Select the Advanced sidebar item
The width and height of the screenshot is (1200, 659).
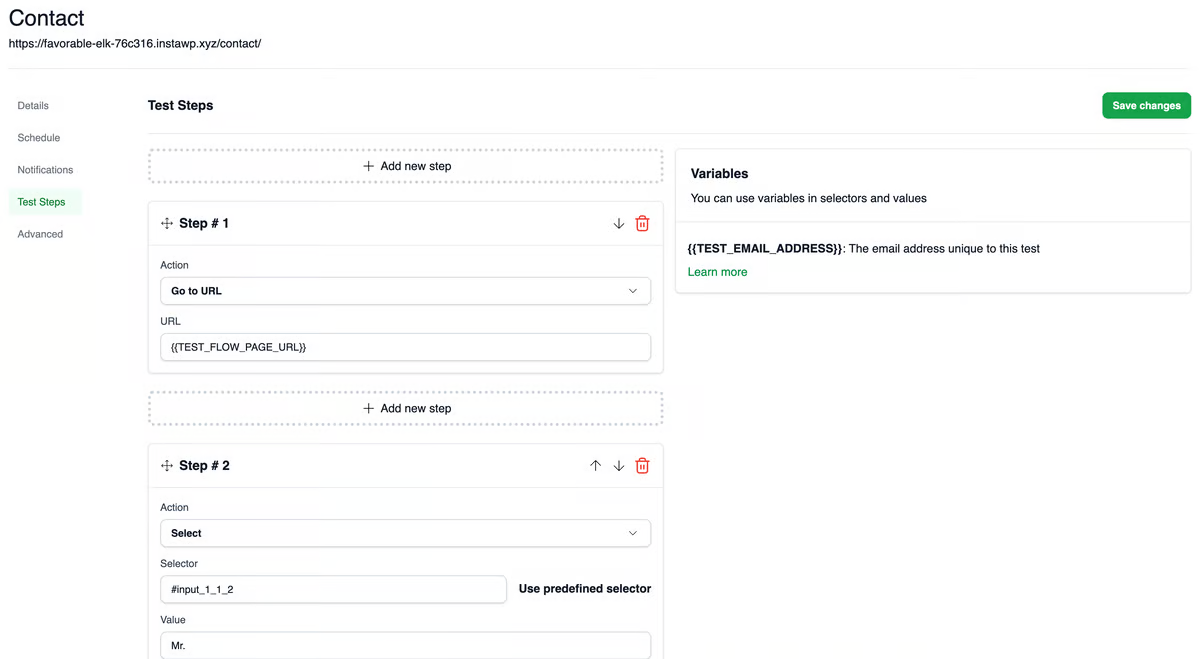click(x=40, y=233)
